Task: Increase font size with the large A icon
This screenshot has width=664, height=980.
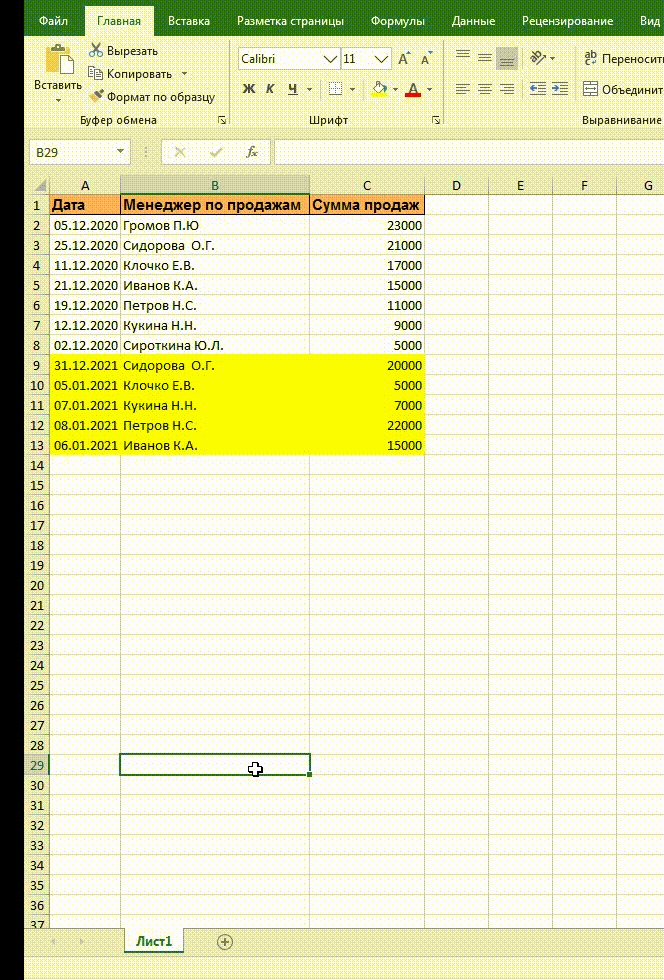Action: pyautogui.click(x=404, y=59)
